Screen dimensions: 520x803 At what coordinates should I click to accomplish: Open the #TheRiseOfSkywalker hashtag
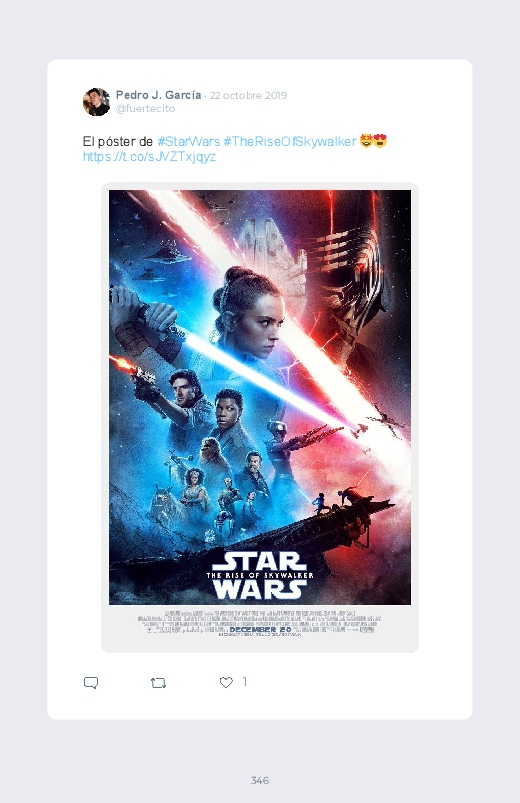click(289, 141)
